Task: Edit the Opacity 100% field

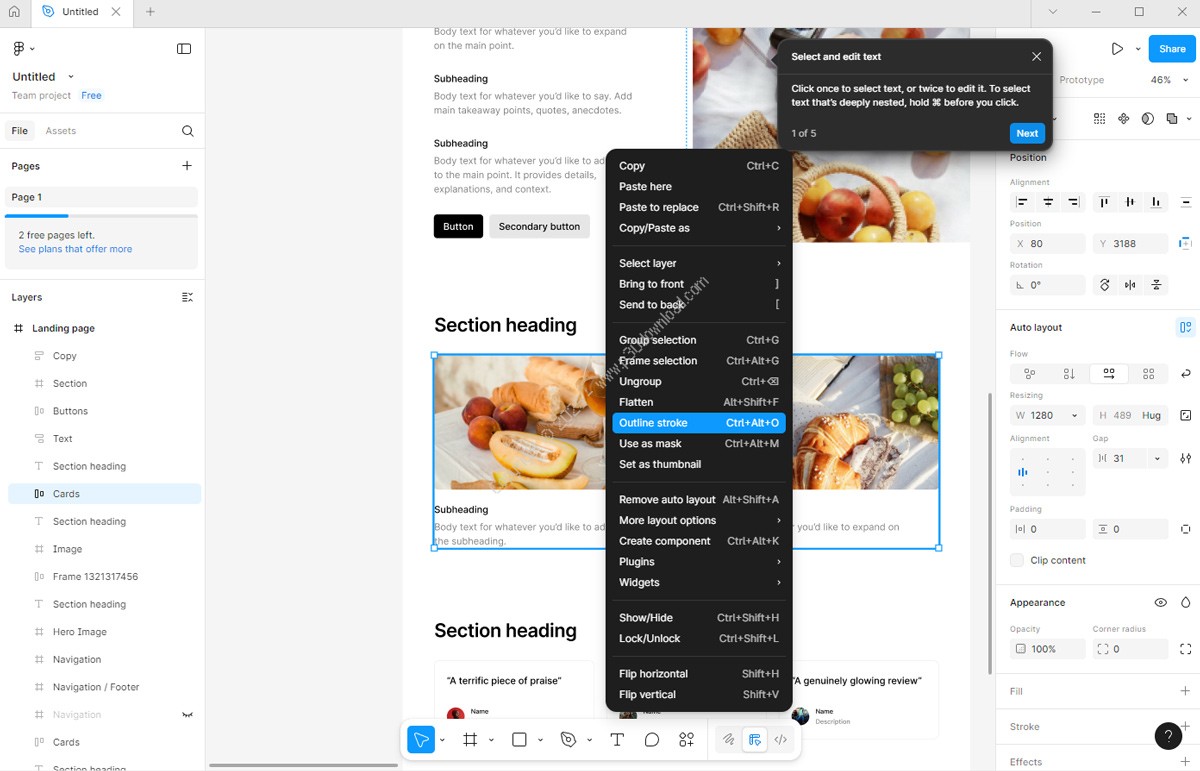Action: 1047,649
